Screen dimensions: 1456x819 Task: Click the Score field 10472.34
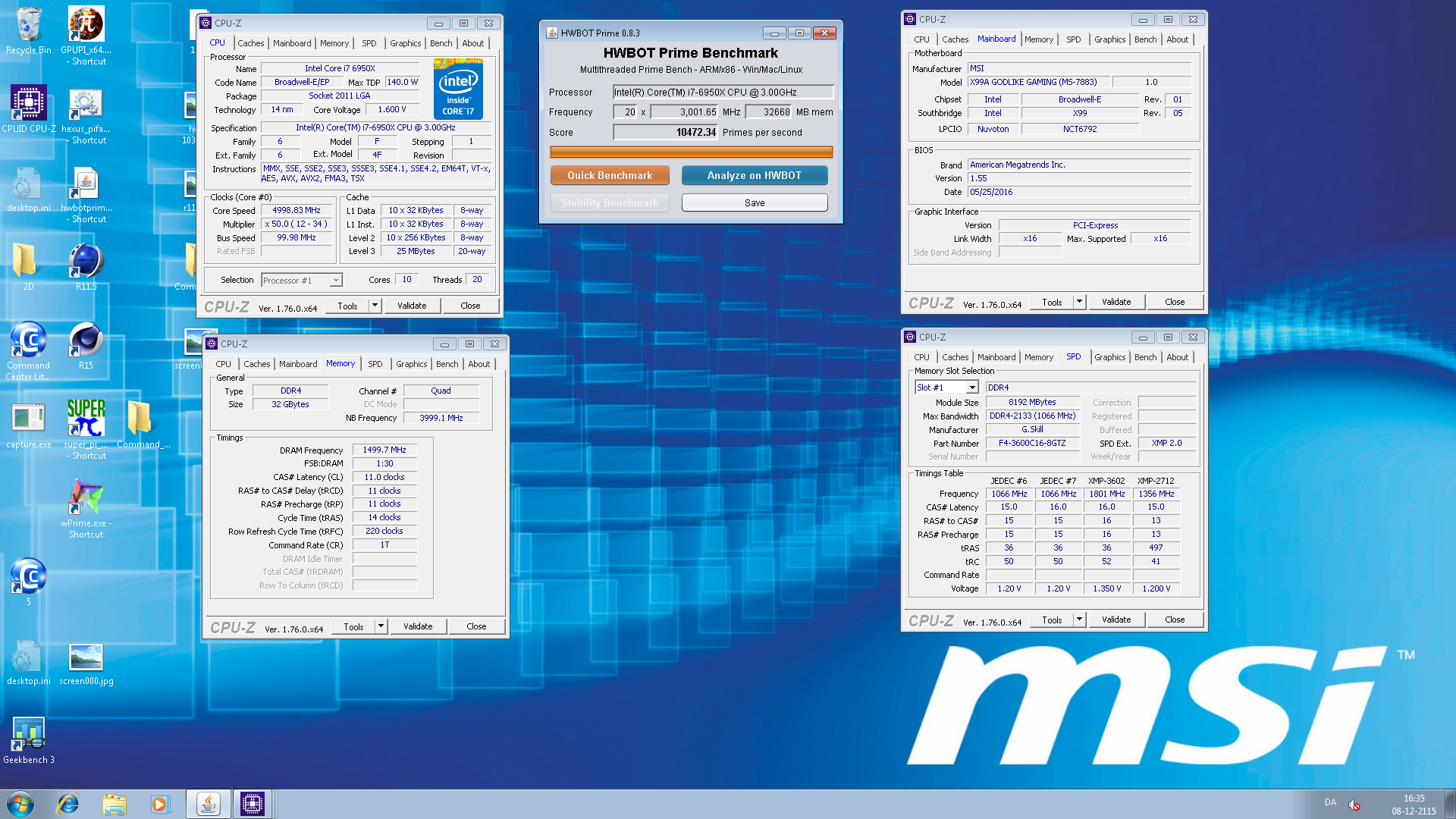click(665, 132)
